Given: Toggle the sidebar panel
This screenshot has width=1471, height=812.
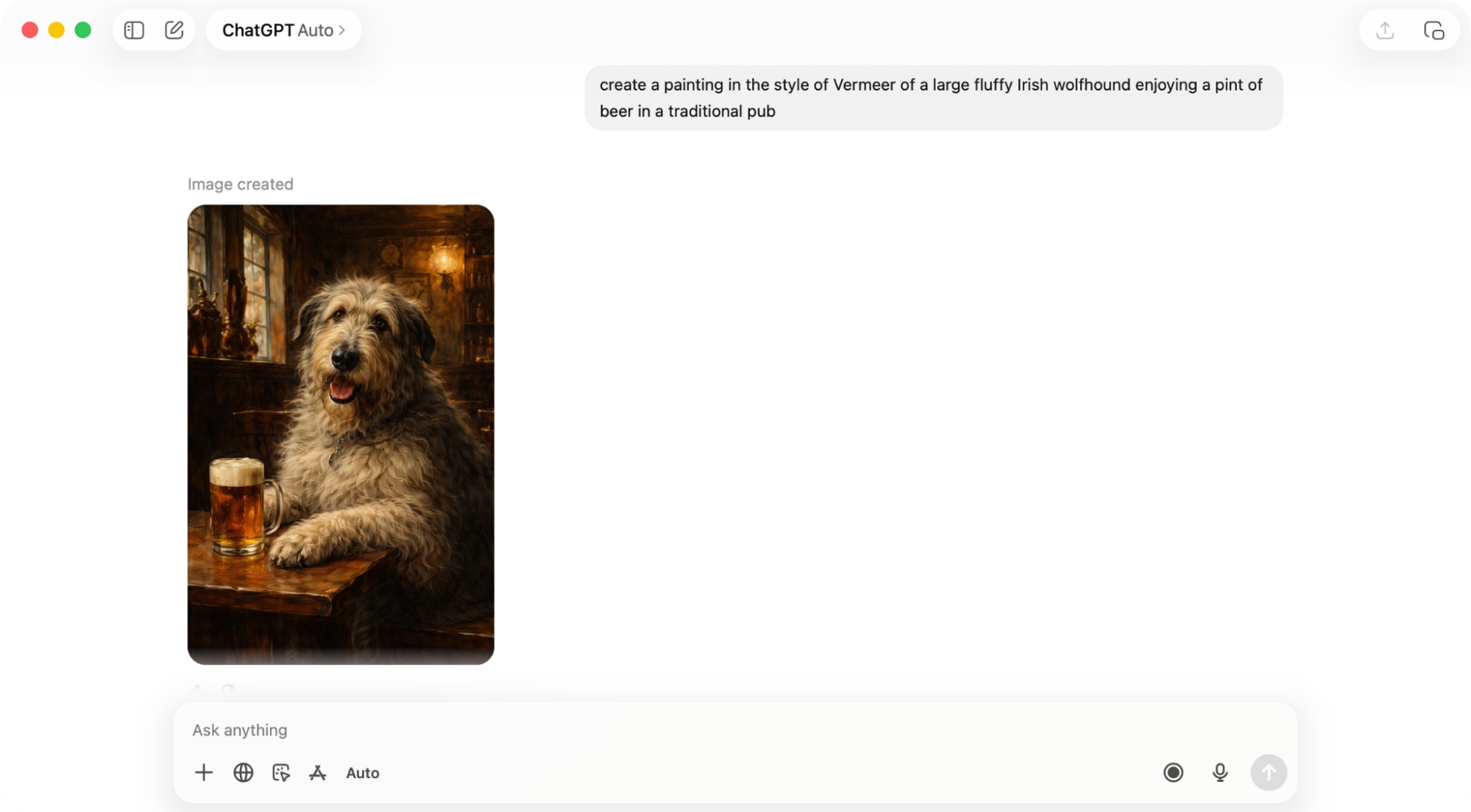Looking at the screenshot, I should pyautogui.click(x=134, y=30).
